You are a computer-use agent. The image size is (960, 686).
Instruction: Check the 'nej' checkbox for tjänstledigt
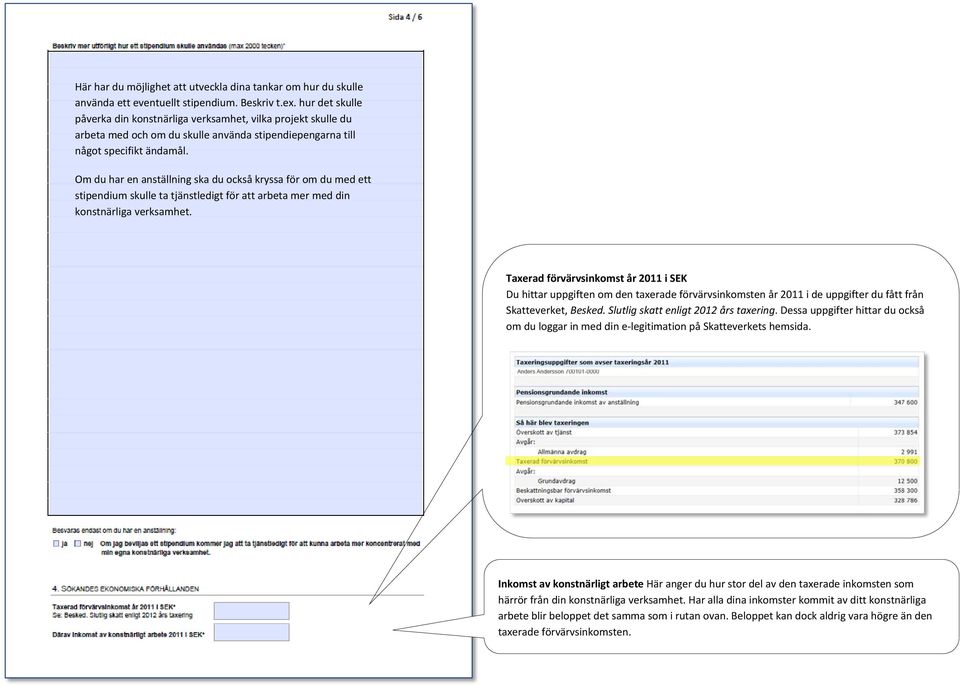click(77, 543)
